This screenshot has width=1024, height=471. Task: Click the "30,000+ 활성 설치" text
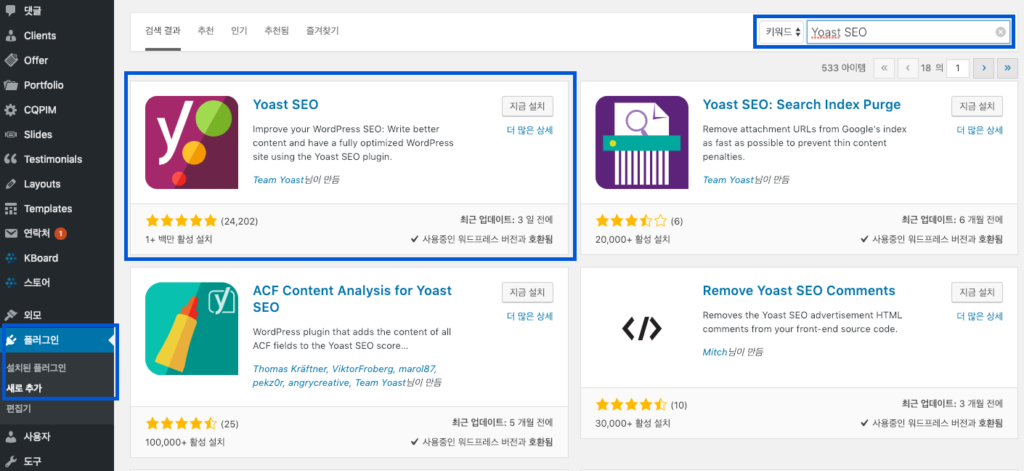pyautogui.click(x=633, y=423)
